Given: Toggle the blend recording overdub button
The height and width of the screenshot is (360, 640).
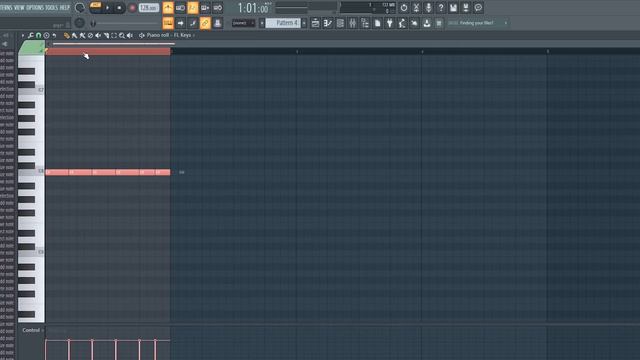Looking at the screenshot, I should click(x=205, y=8).
